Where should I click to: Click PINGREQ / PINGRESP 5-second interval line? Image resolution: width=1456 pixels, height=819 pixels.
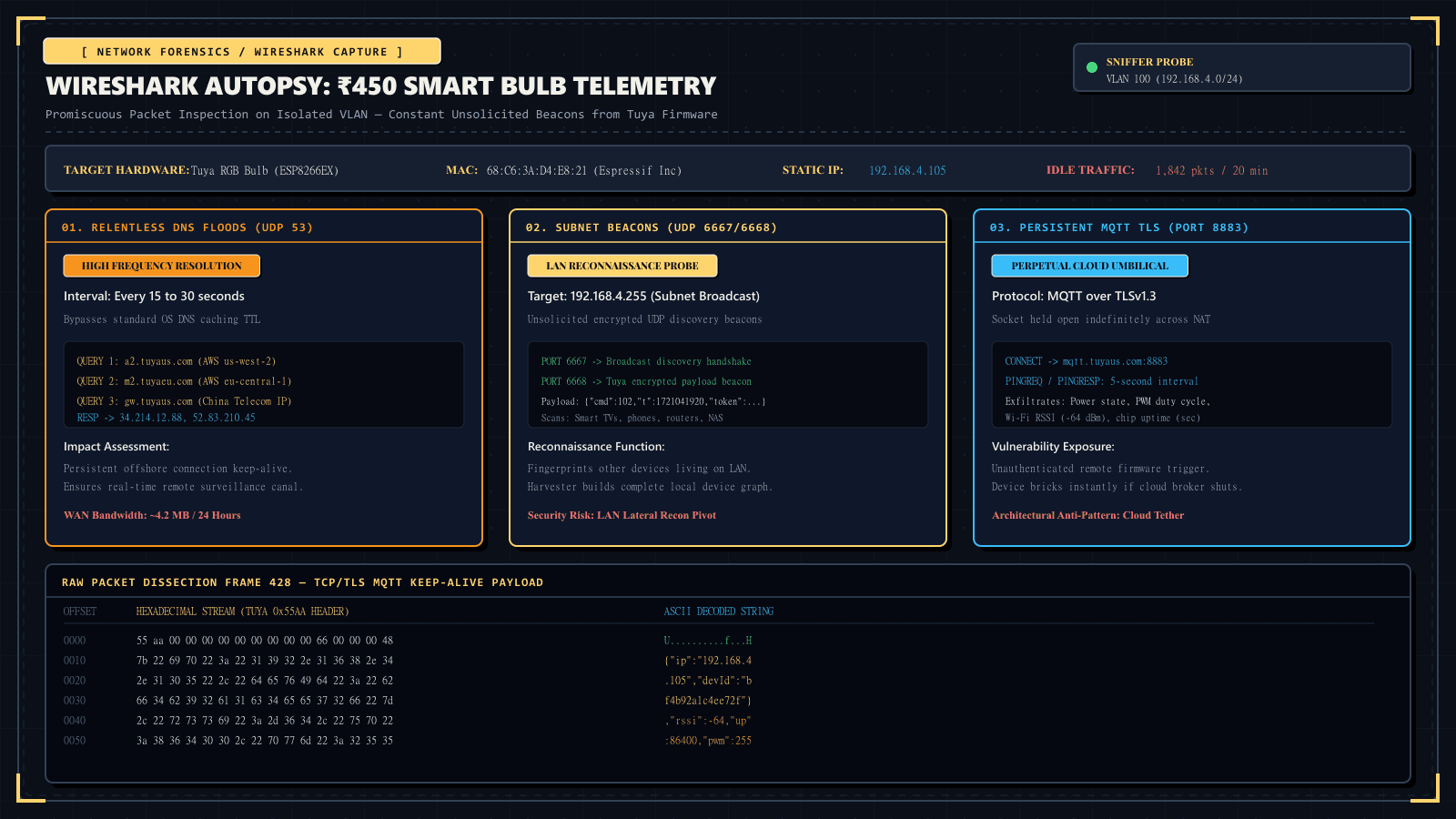(1102, 381)
